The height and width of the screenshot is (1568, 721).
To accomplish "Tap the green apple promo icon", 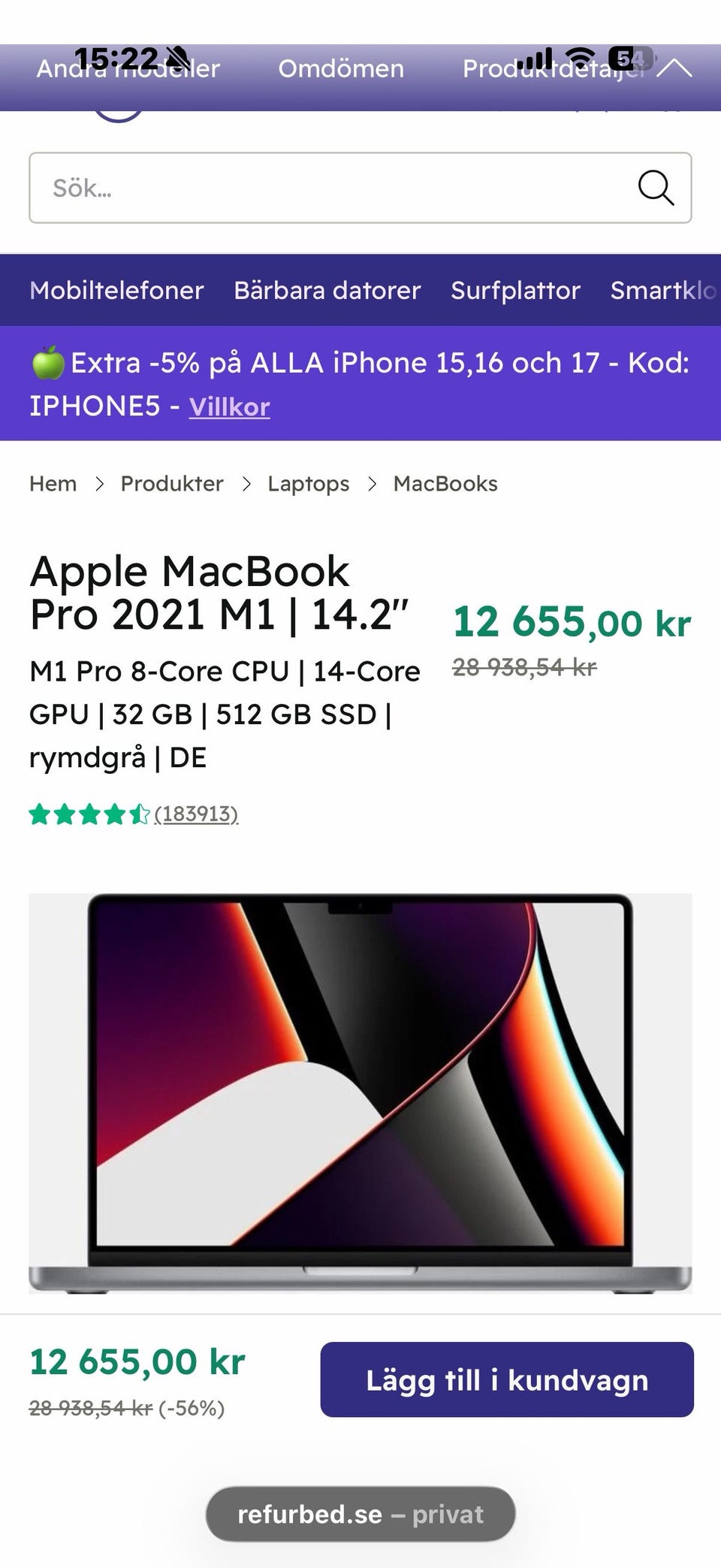I will coord(47,364).
